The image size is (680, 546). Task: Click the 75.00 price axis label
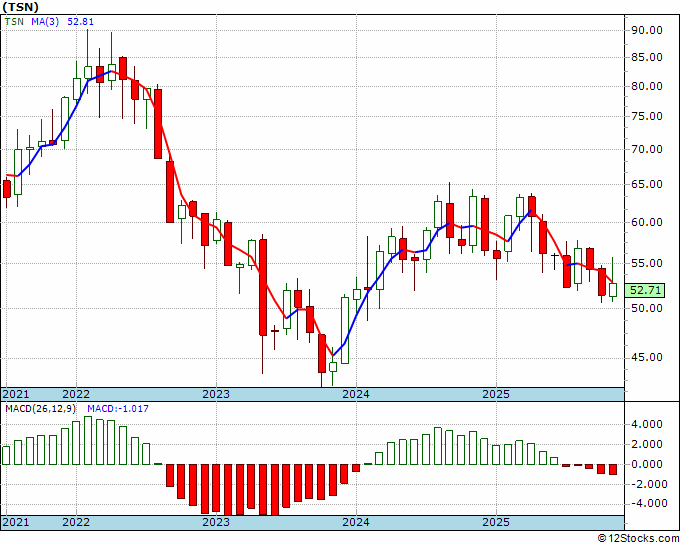click(x=647, y=116)
